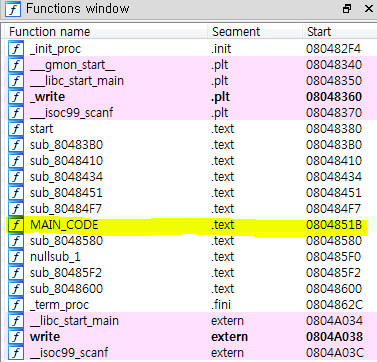Click the icon beside extern write
This screenshot has width=377, height=362.
click(x=16, y=337)
